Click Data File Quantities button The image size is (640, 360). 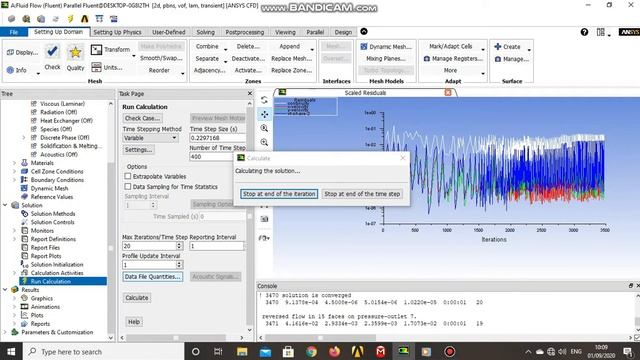pos(152,276)
